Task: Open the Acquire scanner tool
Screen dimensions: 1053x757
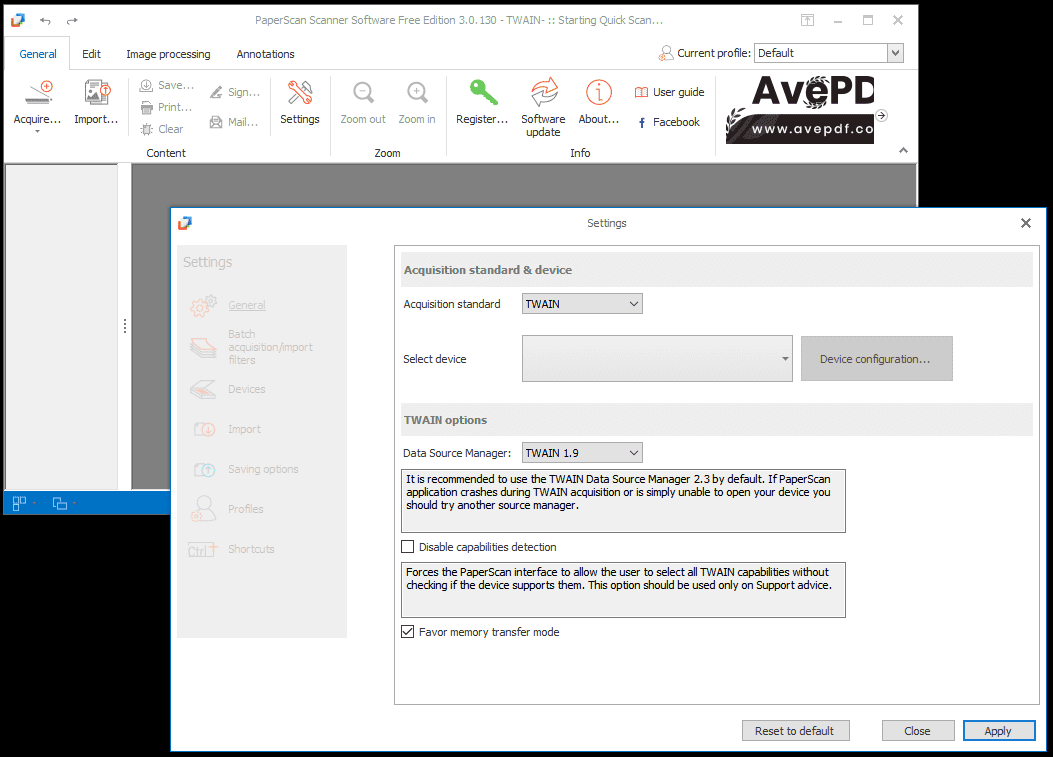Action: 38,102
